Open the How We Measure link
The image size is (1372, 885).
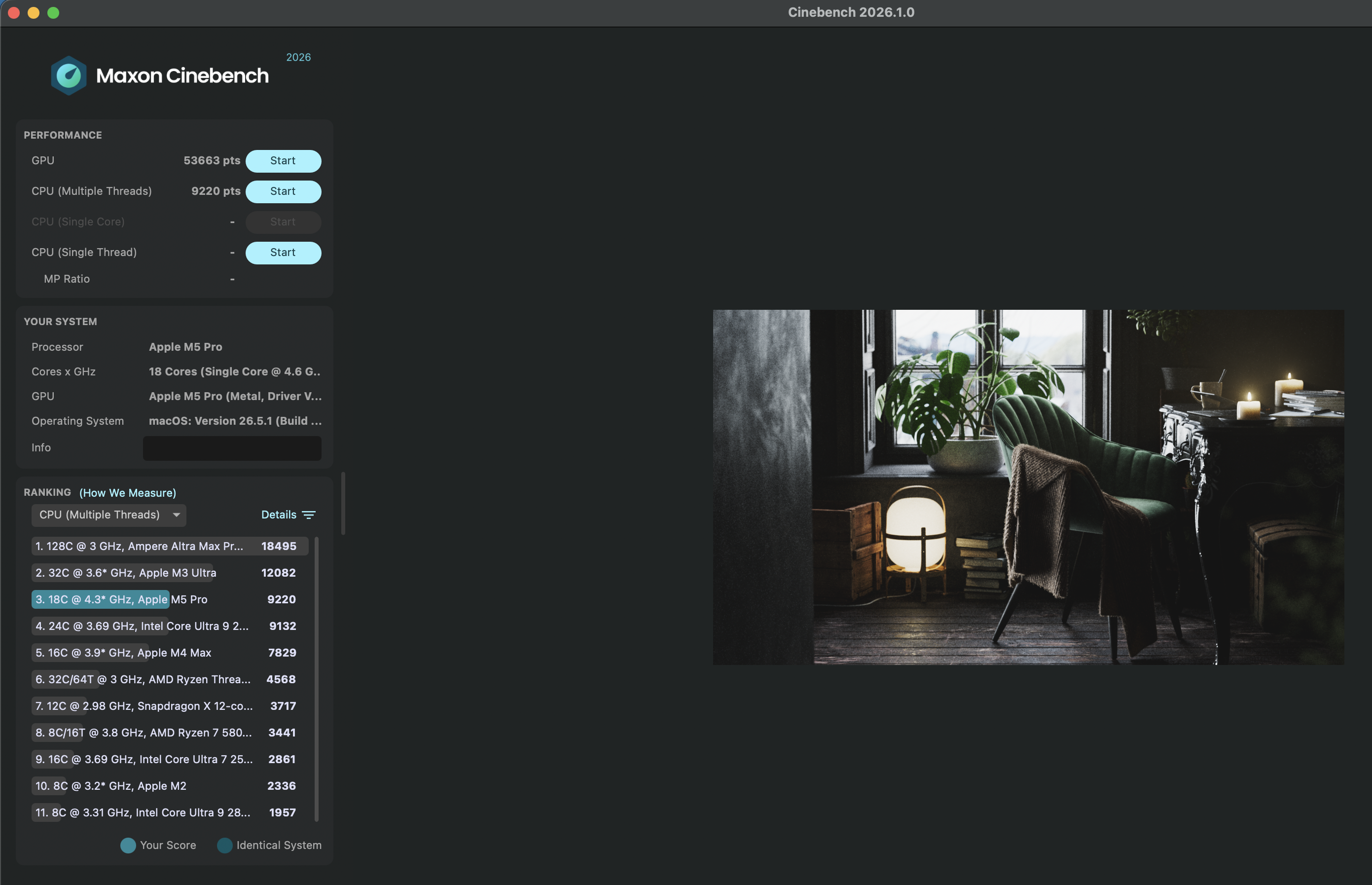[x=128, y=493]
